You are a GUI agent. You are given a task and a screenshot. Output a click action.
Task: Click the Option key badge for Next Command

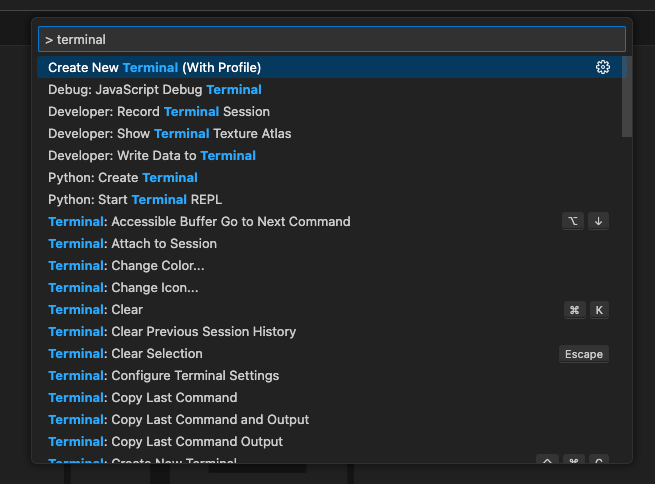coord(573,221)
